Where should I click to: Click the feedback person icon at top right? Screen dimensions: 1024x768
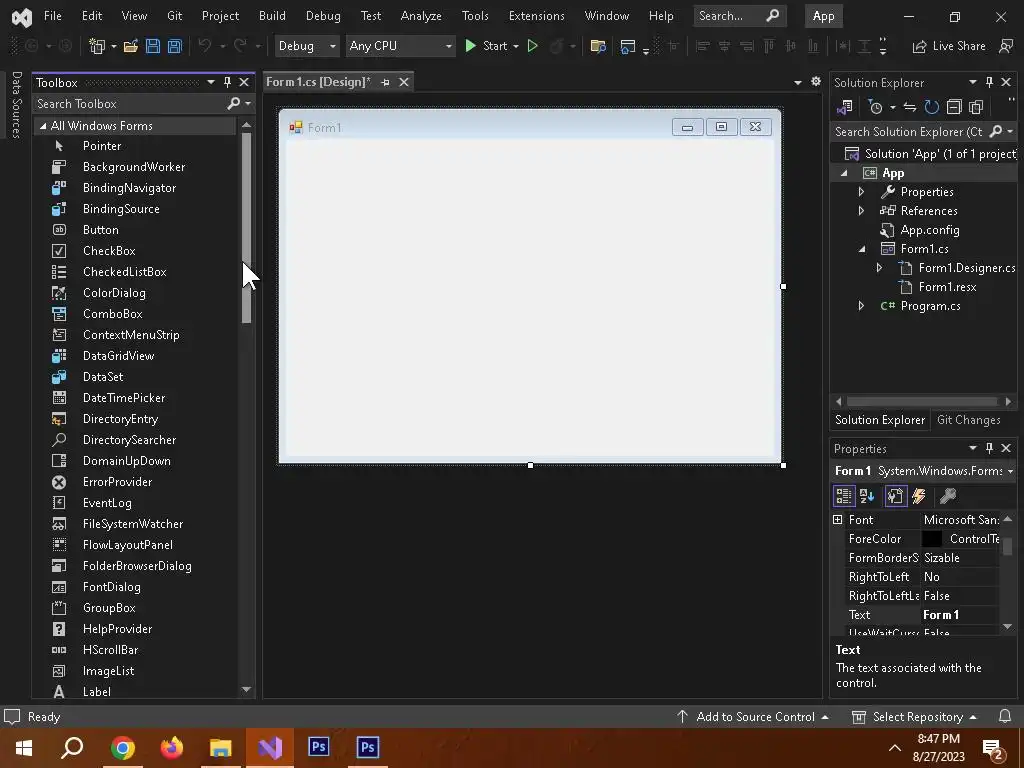coord(1006,46)
